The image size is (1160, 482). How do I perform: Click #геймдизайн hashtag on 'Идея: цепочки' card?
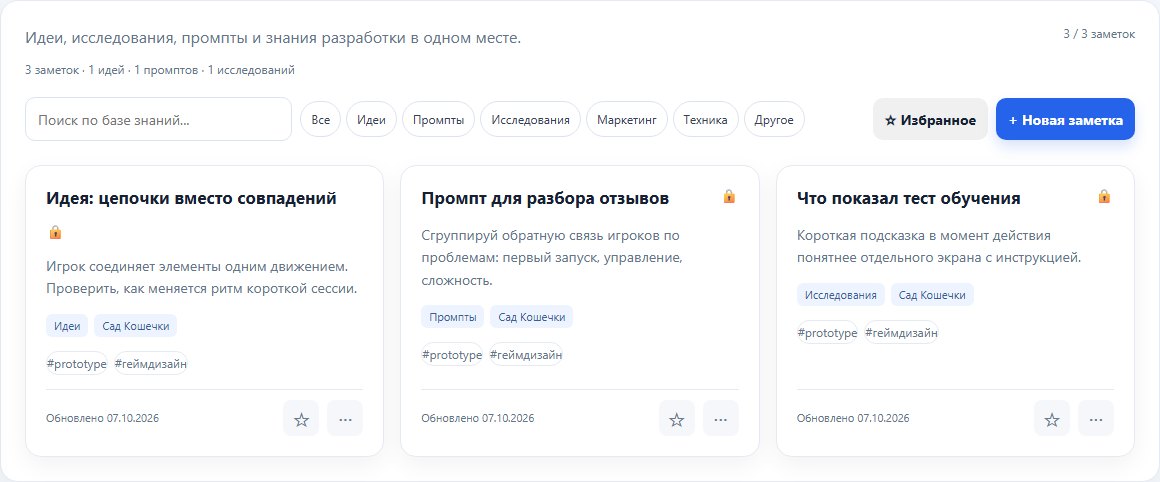(x=151, y=364)
